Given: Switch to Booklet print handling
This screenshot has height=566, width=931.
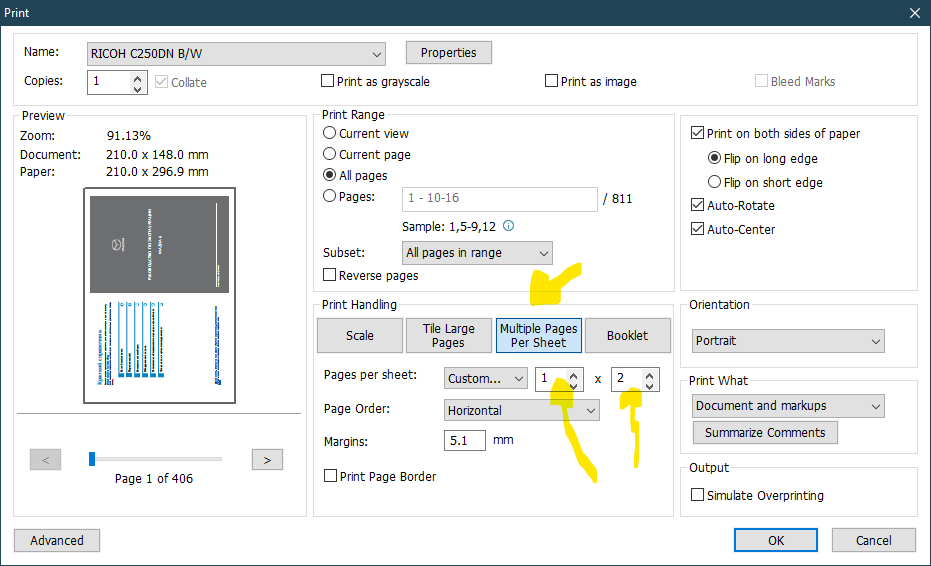Looking at the screenshot, I should tap(627, 336).
